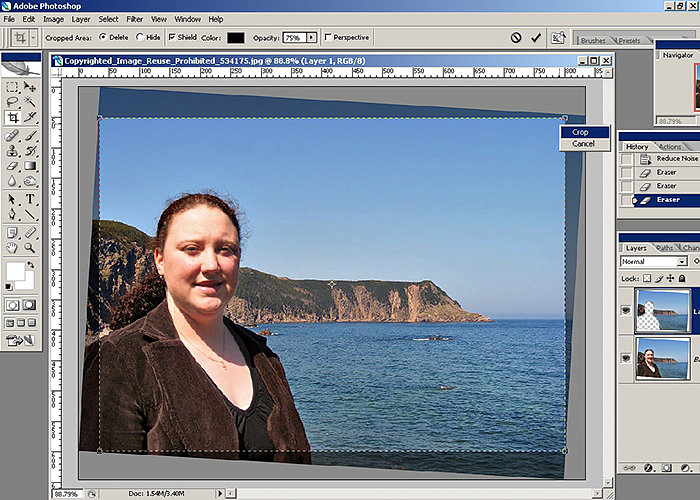Screen dimensions: 700x500
Task: Enable the Perspective checkbox
Action: pyautogui.click(x=328, y=38)
